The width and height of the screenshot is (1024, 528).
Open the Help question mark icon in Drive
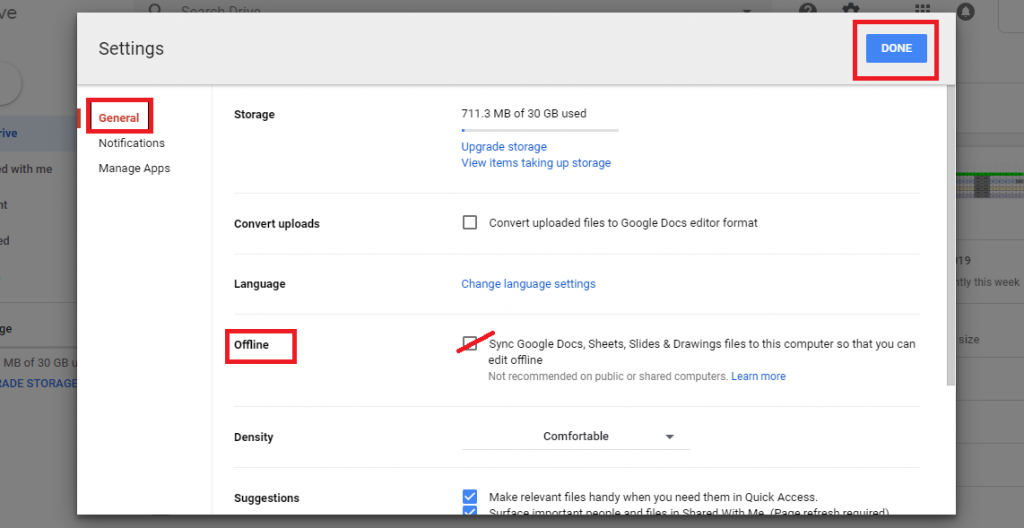click(x=808, y=9)
